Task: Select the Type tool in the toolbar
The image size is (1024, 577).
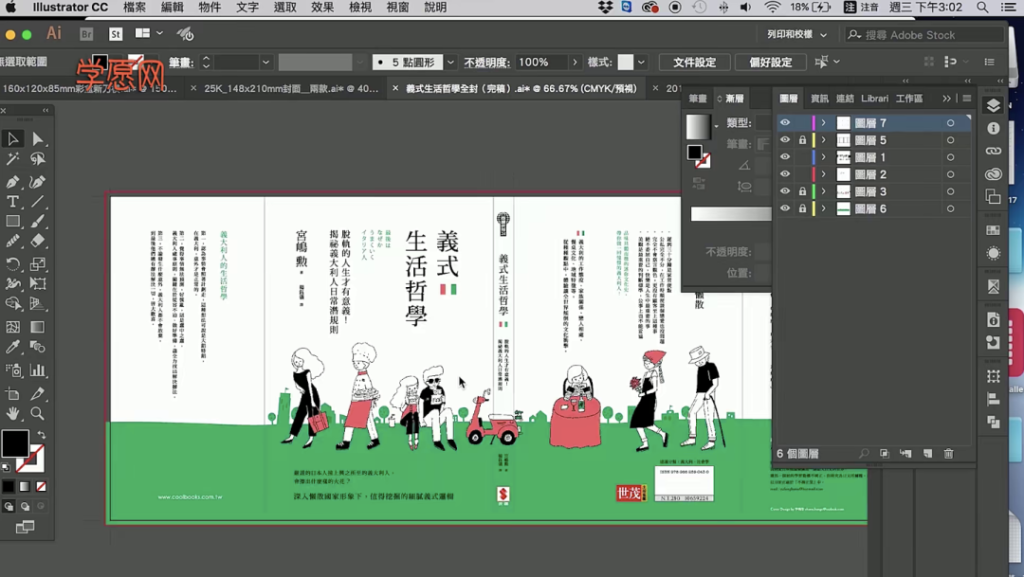Action: click(12, 201)
